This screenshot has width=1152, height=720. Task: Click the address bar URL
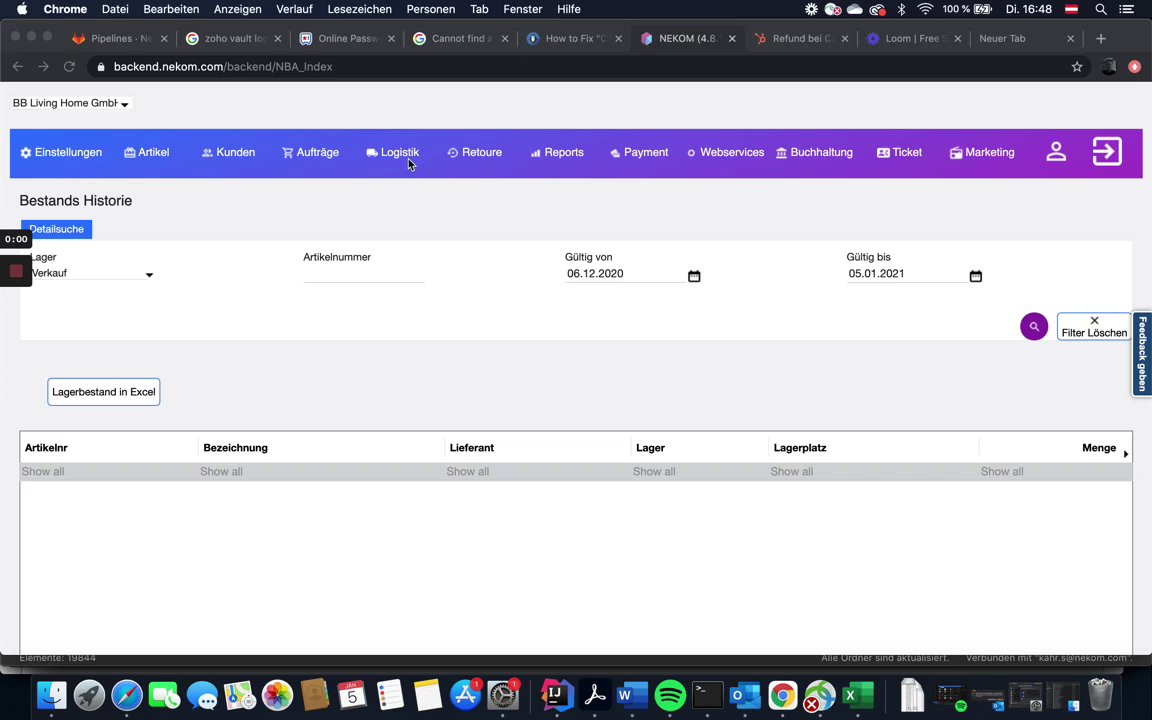[x=223, y=67]
